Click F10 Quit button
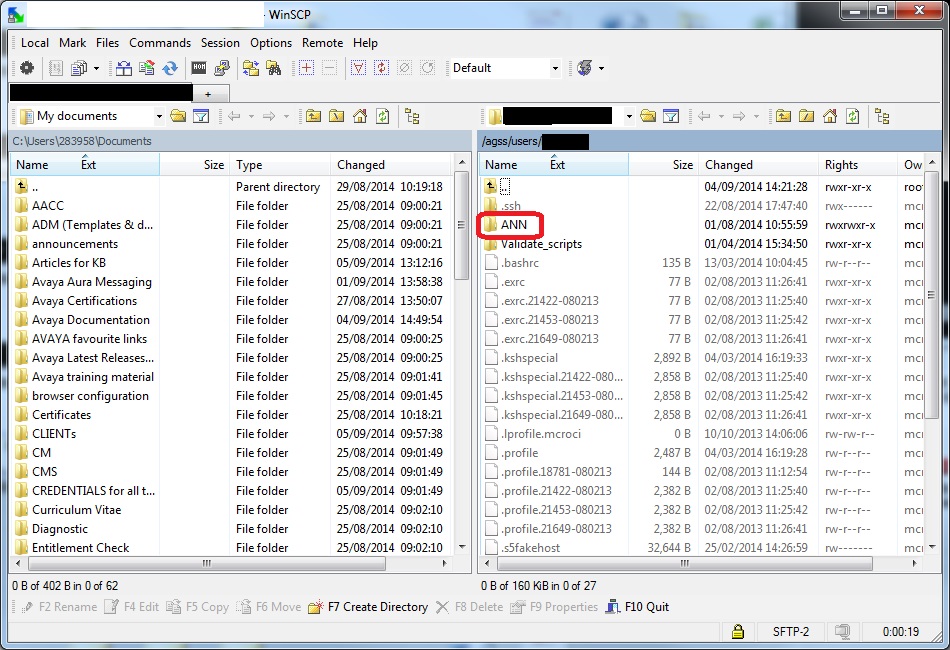This screenshot has height=650, width=950. (637, 607)
